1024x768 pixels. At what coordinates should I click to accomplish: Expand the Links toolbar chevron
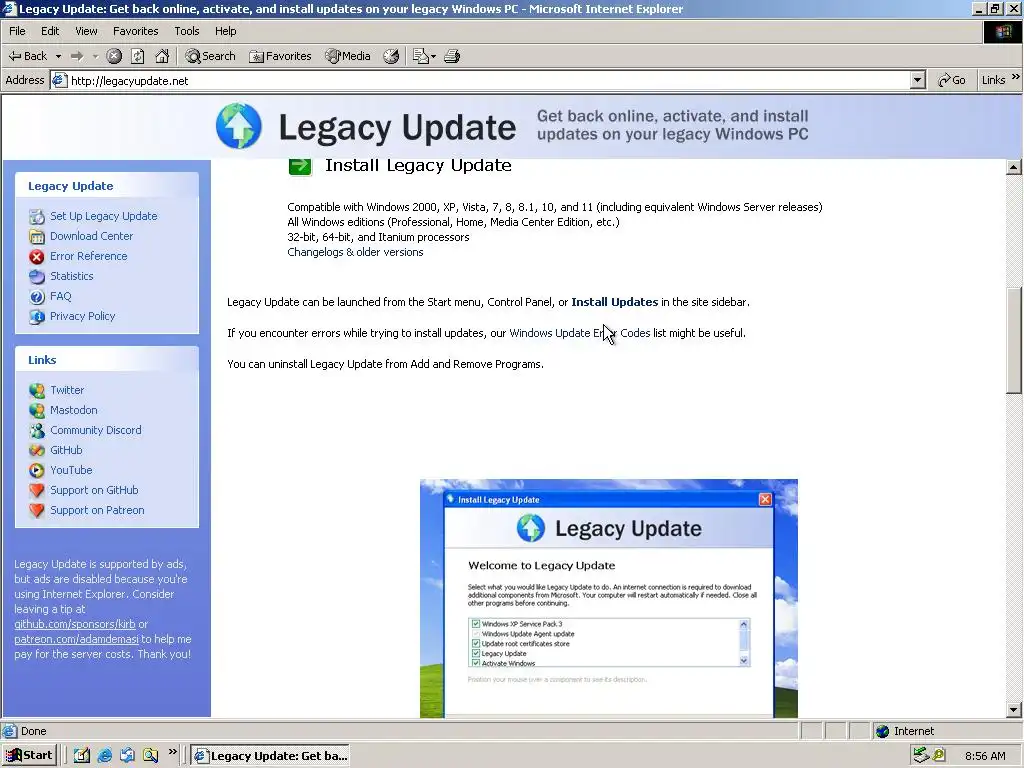click(1016, 77)
